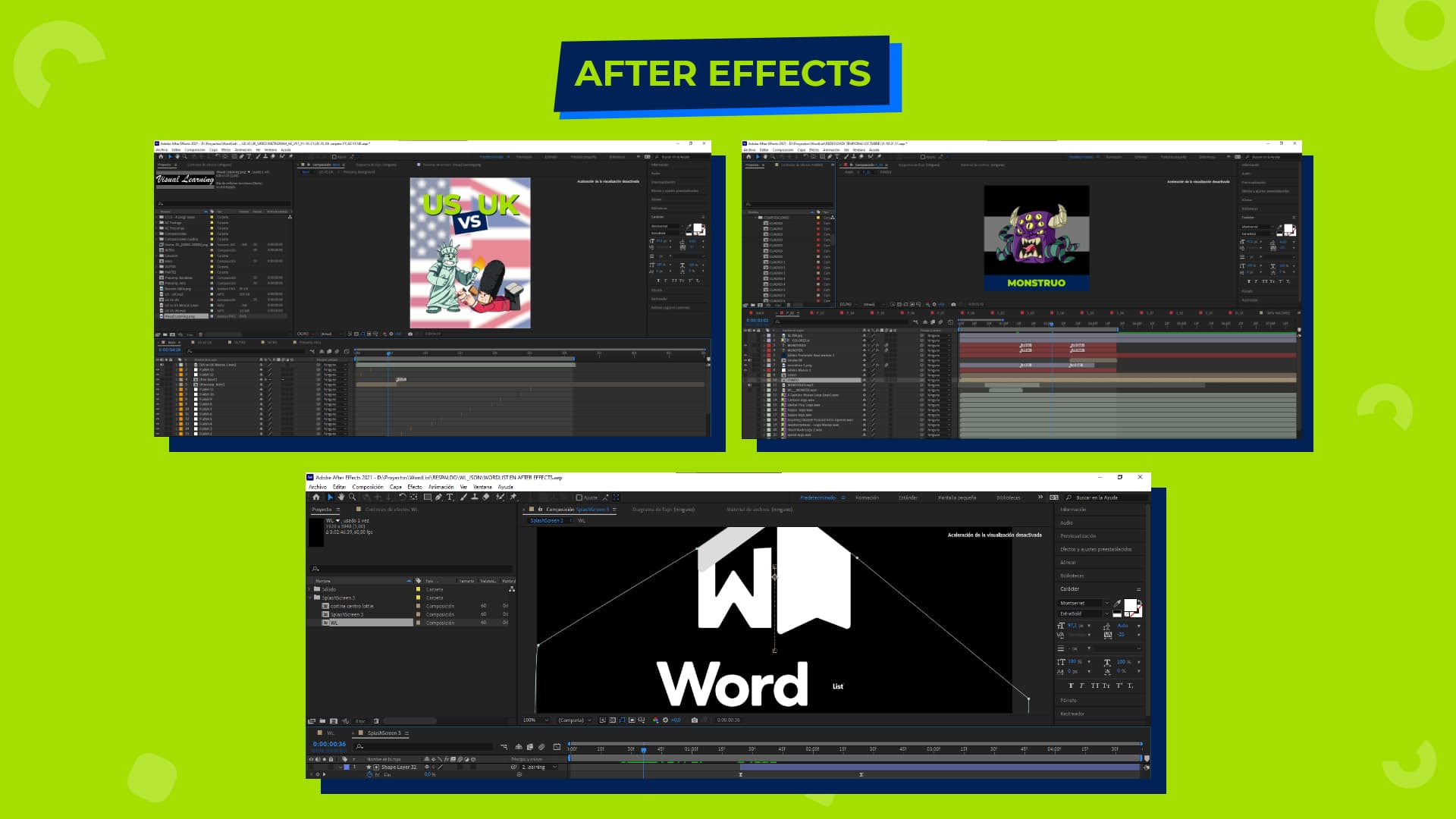Select the Brush tool in the bottom window
The width and height of the screenshot is (1456, 819).
click(463, 497)
